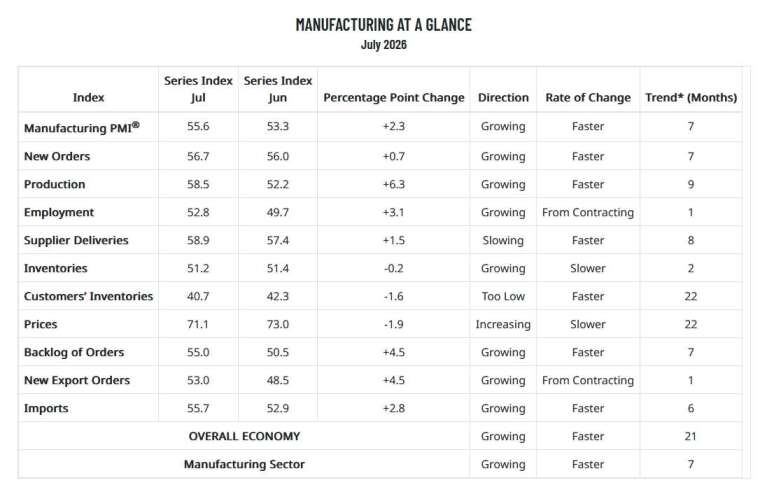
Task: Click the Production index value 58.5
Action: 198,184
